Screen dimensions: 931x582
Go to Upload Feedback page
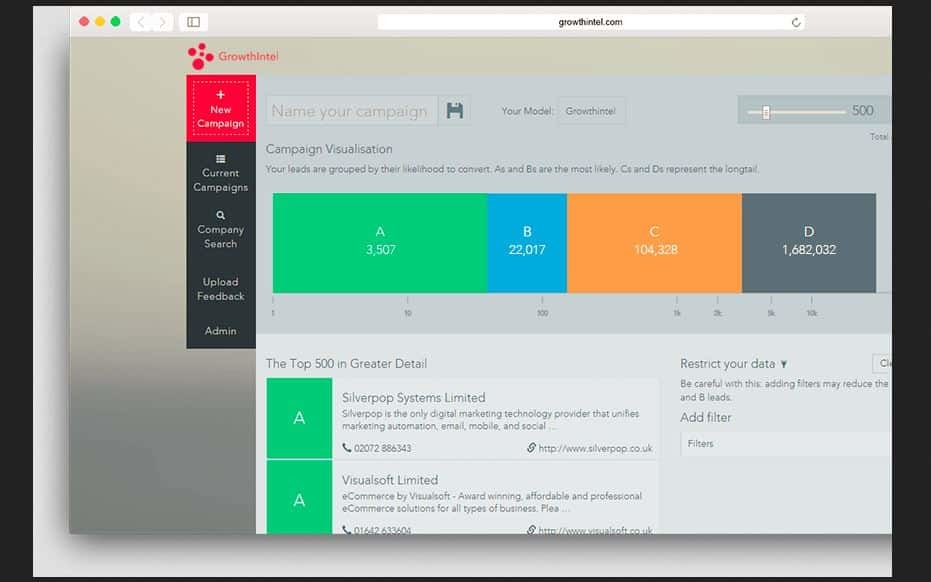[x=220, y=289]
